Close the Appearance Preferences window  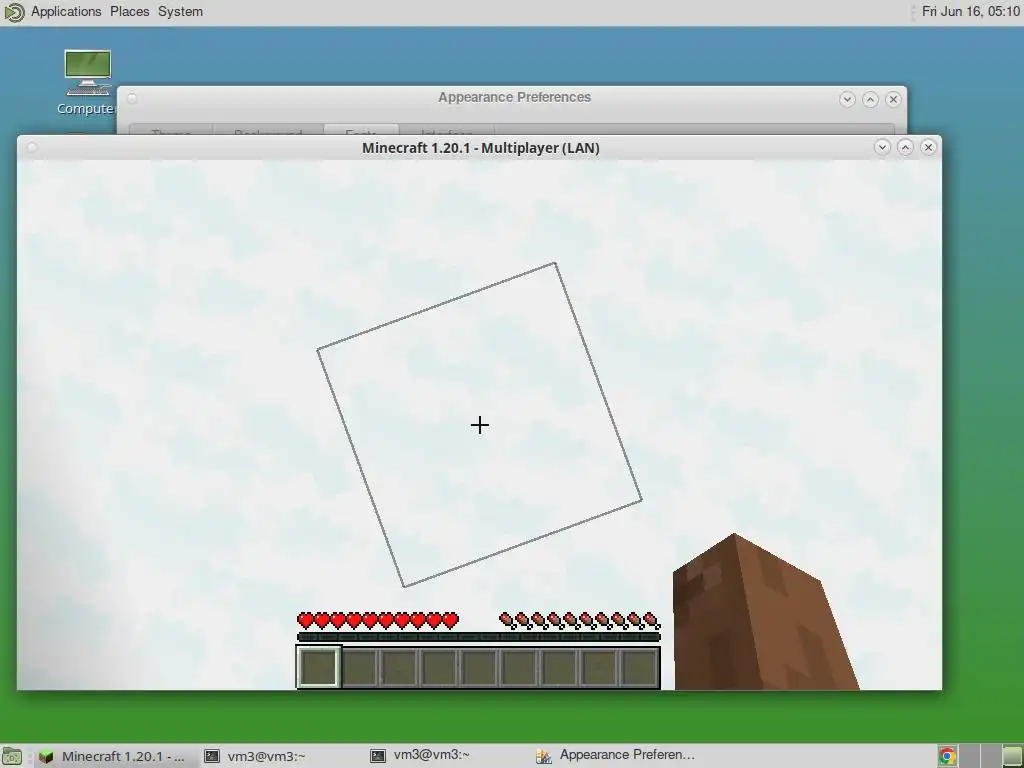tap(893, 99)
